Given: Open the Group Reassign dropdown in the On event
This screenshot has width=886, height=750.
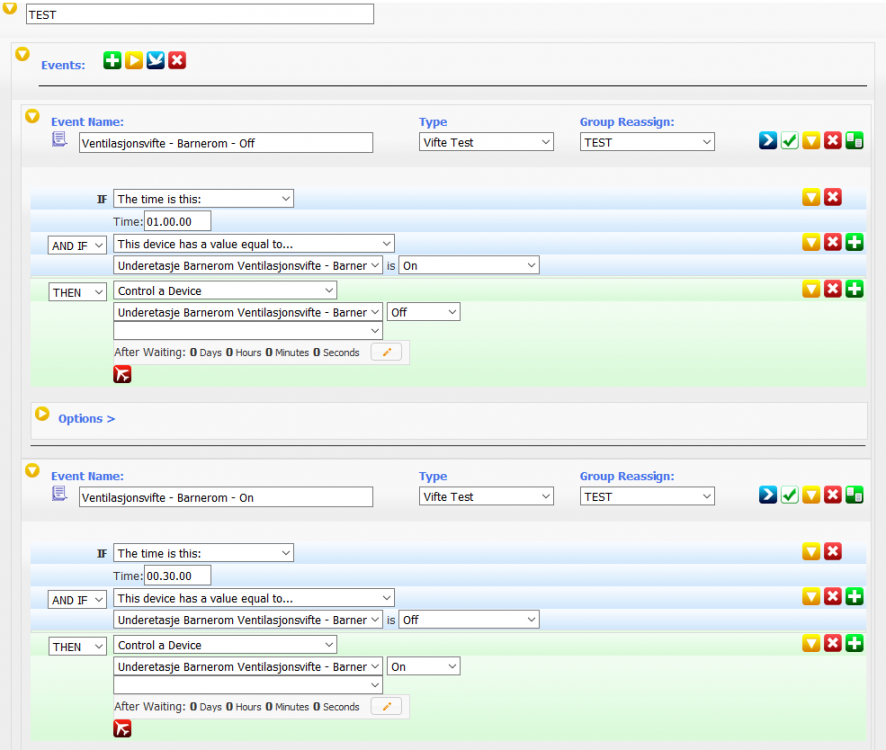Looking at the screenshot, I should [647, 496].
